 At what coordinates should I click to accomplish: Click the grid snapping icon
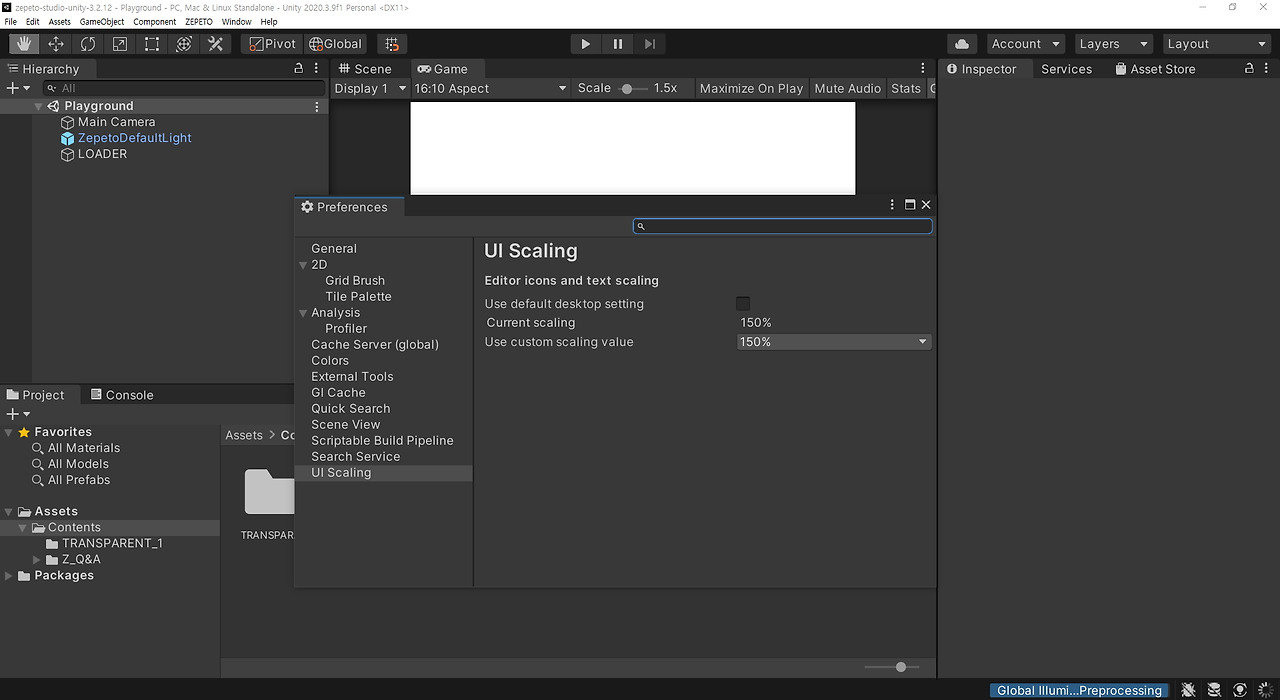point(392,43)
